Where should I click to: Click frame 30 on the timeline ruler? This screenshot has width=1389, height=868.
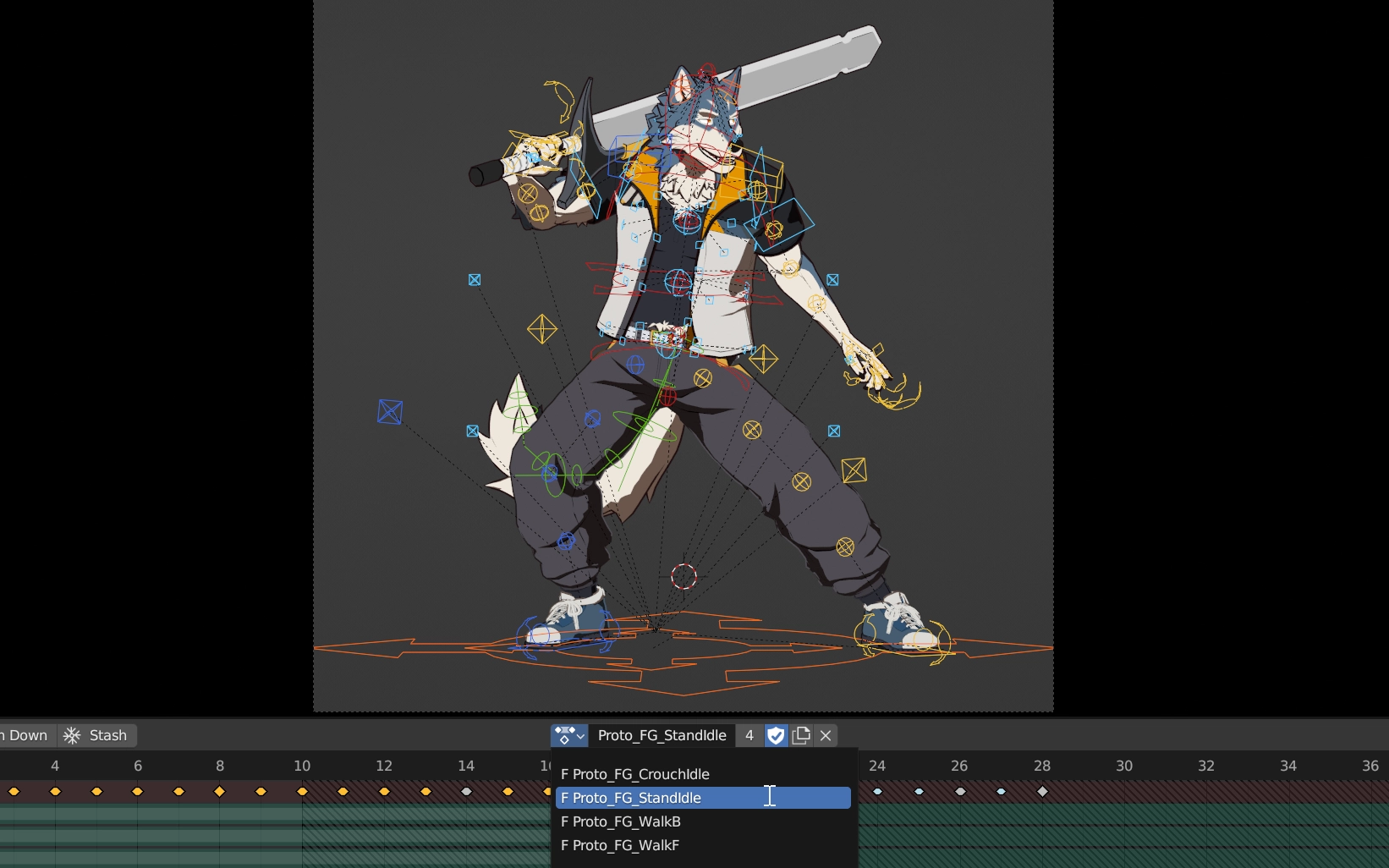click(x=1123, y=766)
